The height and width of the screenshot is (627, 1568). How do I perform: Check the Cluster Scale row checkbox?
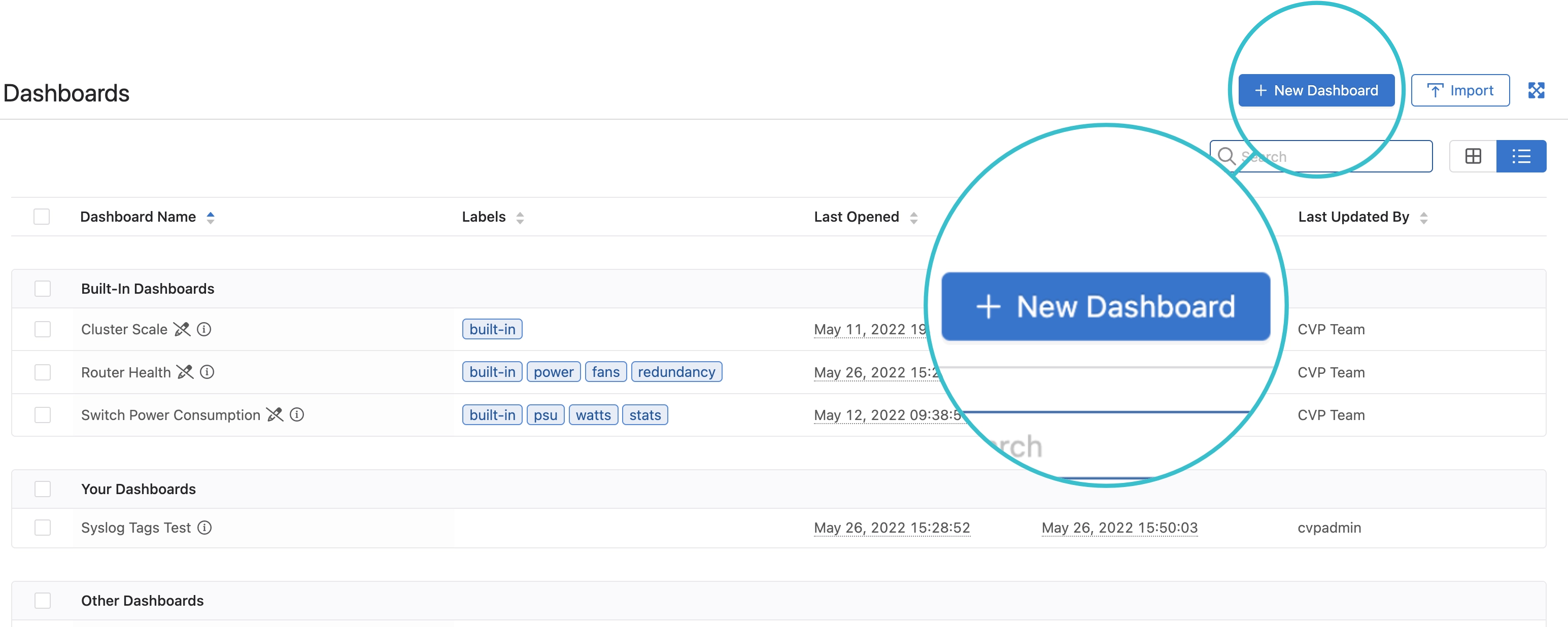pos(43,329)
